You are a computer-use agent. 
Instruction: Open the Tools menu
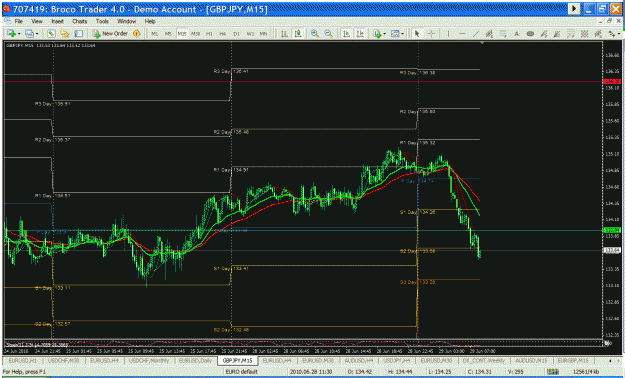coord(102,21)
